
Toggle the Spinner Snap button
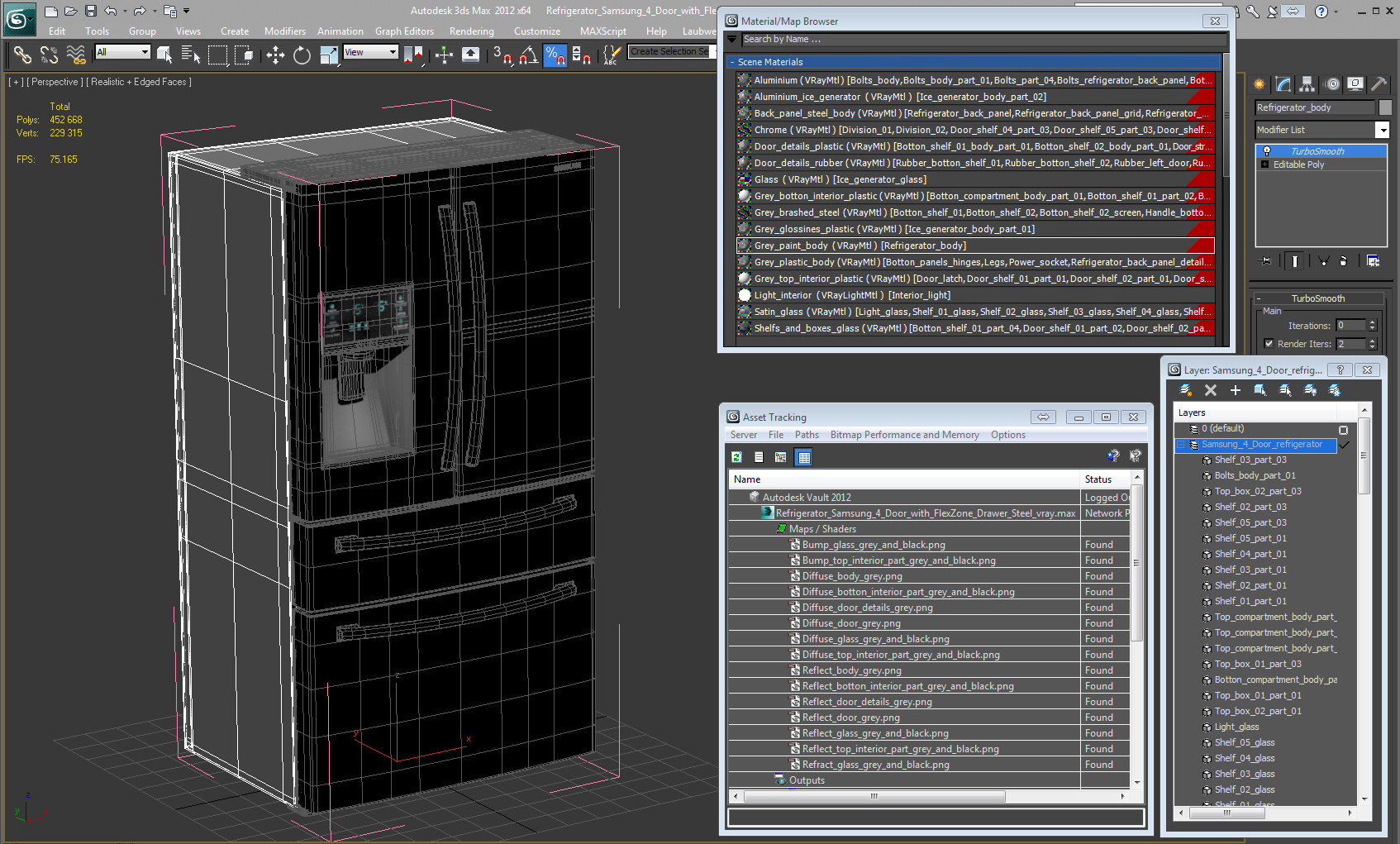pos(581,55)
